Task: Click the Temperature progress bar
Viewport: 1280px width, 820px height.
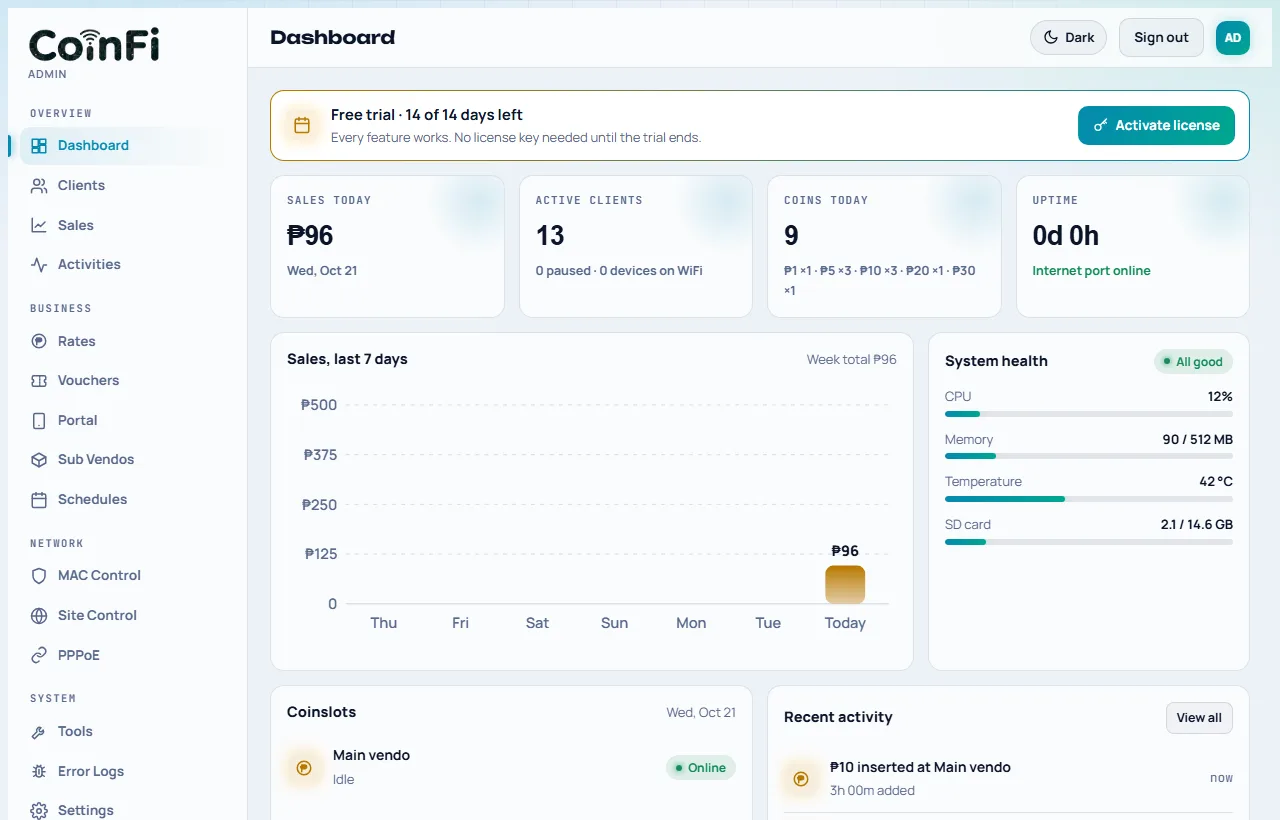Action: (1089, 499)
